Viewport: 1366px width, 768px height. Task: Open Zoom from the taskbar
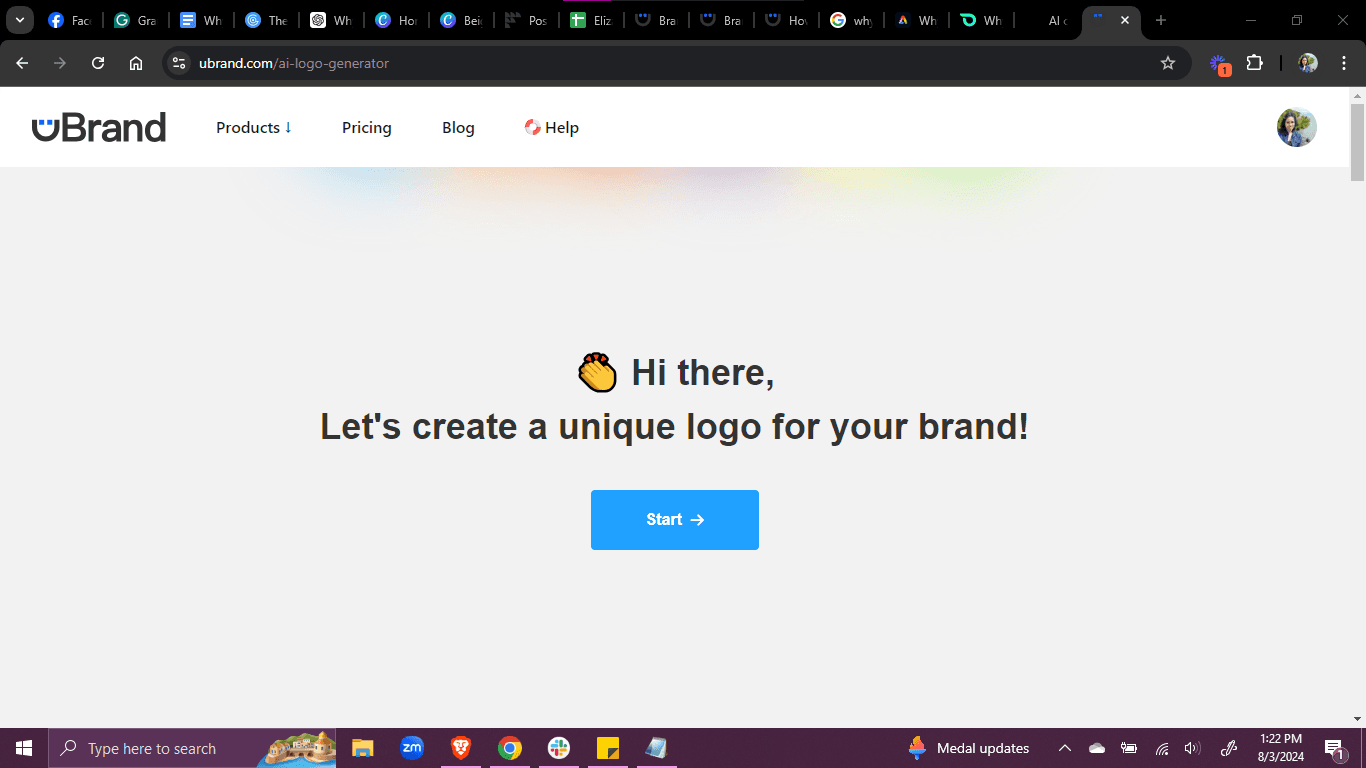coord(412,748)
